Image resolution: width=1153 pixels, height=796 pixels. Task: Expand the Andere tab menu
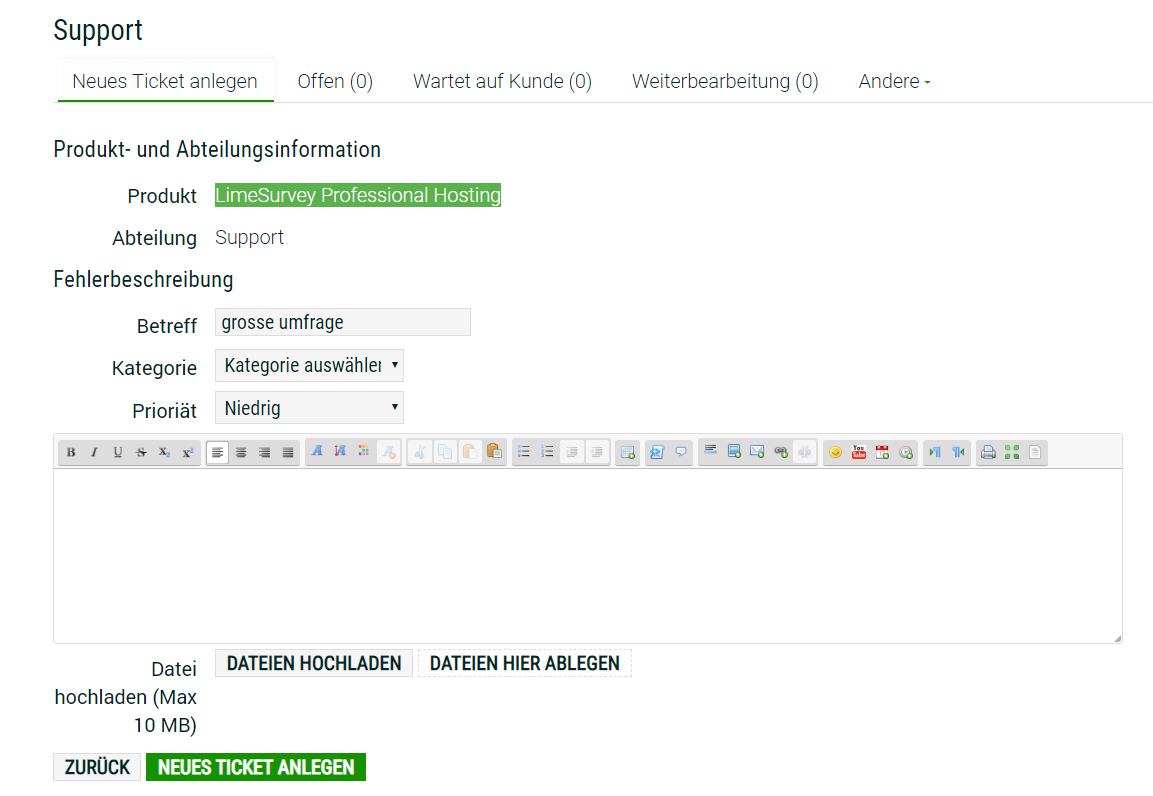894,81
